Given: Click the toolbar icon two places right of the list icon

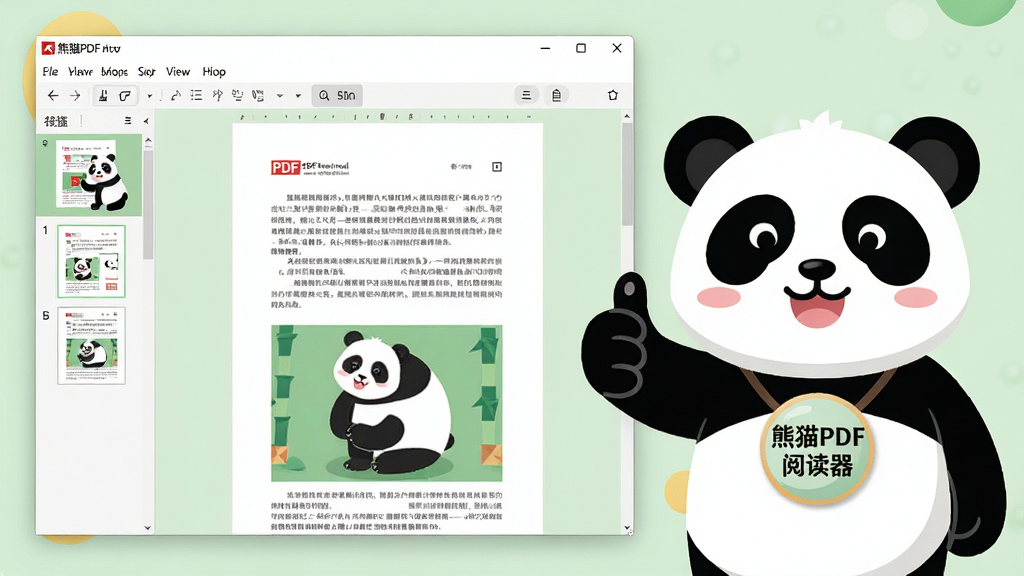Looking at the screenshot, I should pos(237,95).
